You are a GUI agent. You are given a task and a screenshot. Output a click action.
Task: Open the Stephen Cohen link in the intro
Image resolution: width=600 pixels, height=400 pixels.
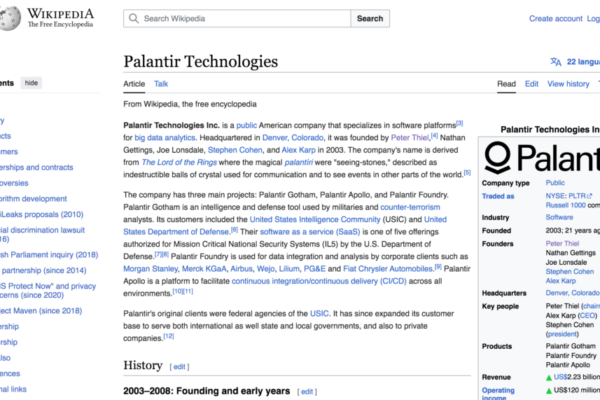tap(235, 150)
